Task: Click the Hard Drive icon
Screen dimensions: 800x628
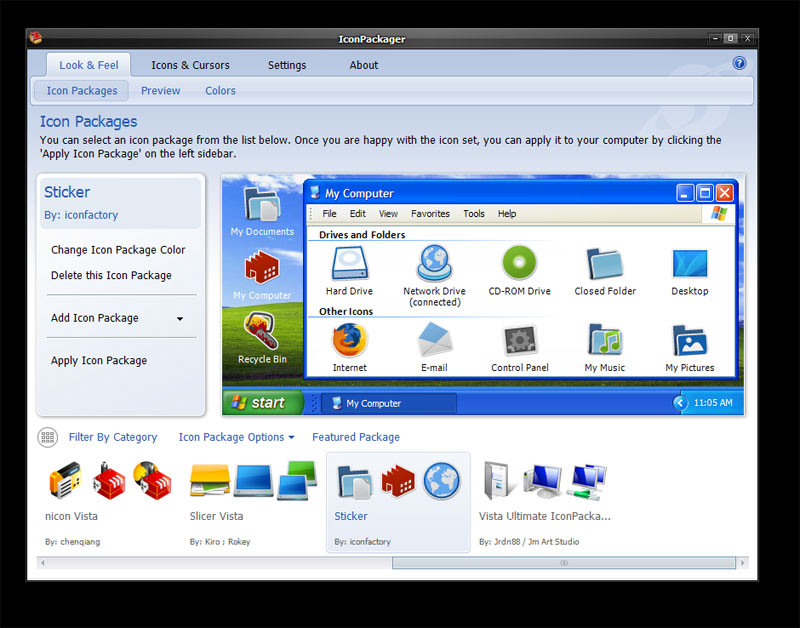Action: pyautogui.click(x=349, y=264)
